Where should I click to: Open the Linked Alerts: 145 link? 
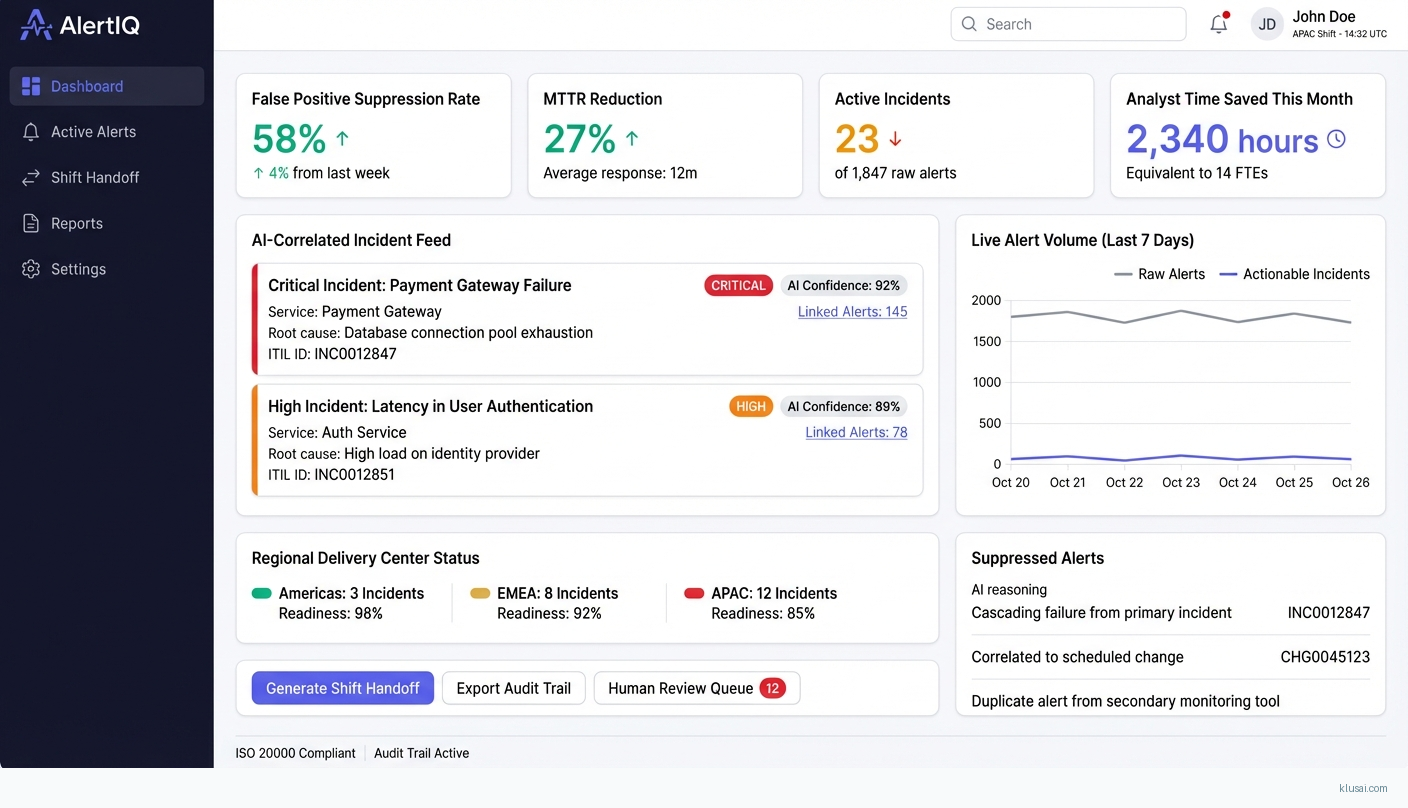(x=852, y=312)
